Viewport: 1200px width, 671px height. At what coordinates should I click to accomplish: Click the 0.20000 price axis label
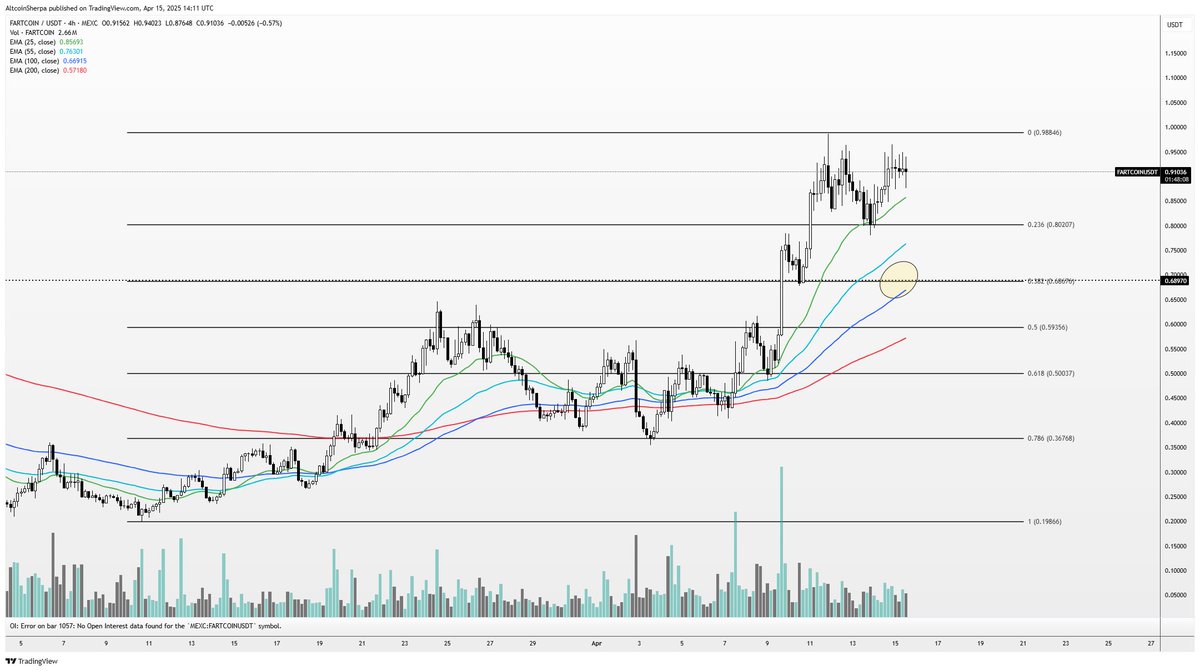[x=1176, y=521]
